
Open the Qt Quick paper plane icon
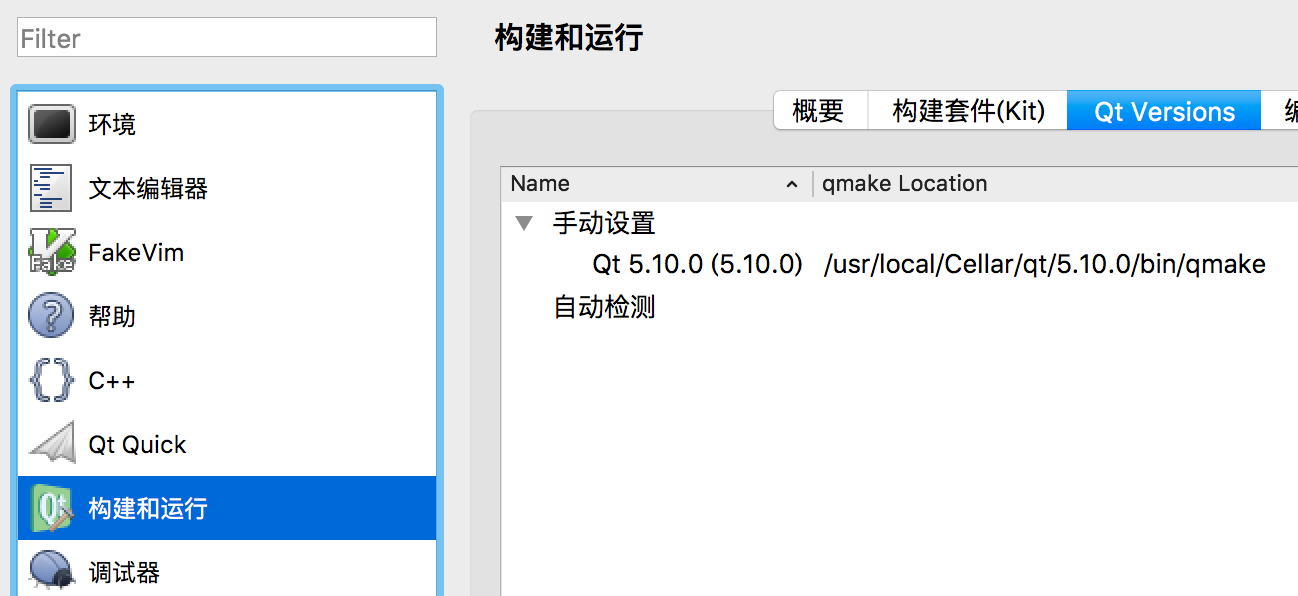(52, 445)
